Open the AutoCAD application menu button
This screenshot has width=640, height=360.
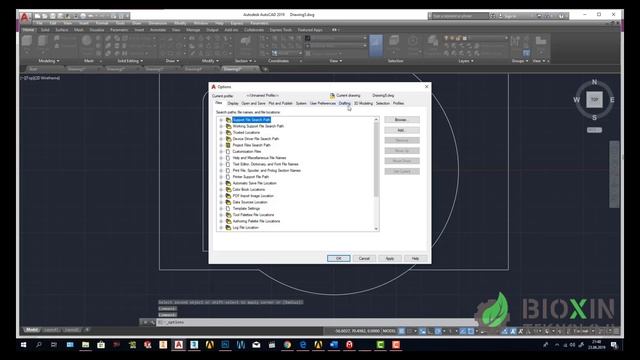24,17
